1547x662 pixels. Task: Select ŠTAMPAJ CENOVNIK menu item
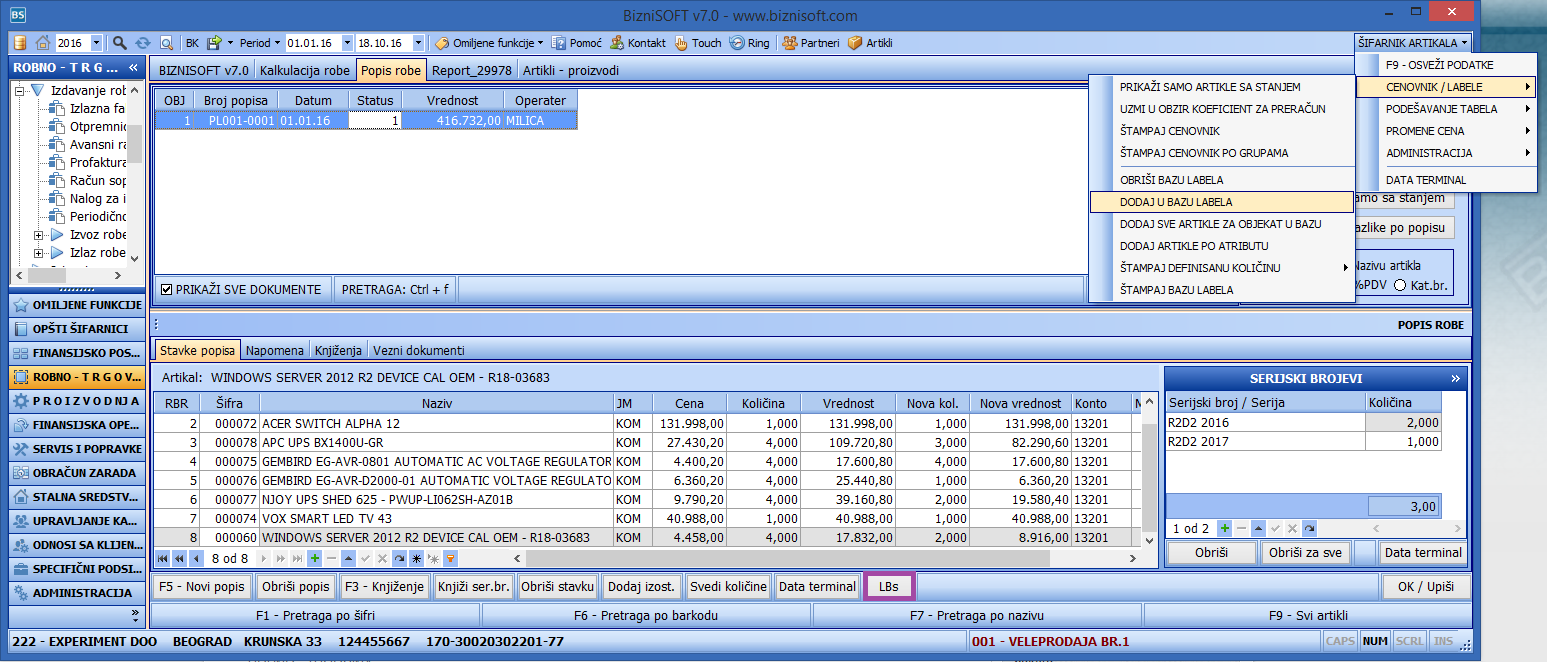point(1221,131)
